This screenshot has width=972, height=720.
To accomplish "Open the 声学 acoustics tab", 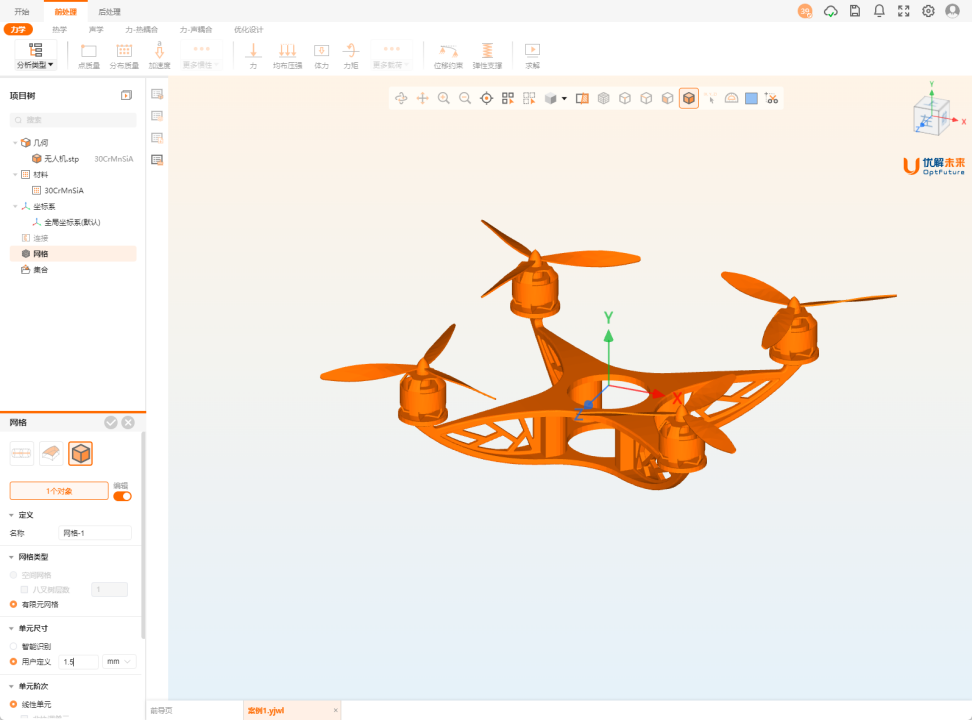I will pyautogui.click(x=96, y=30).
